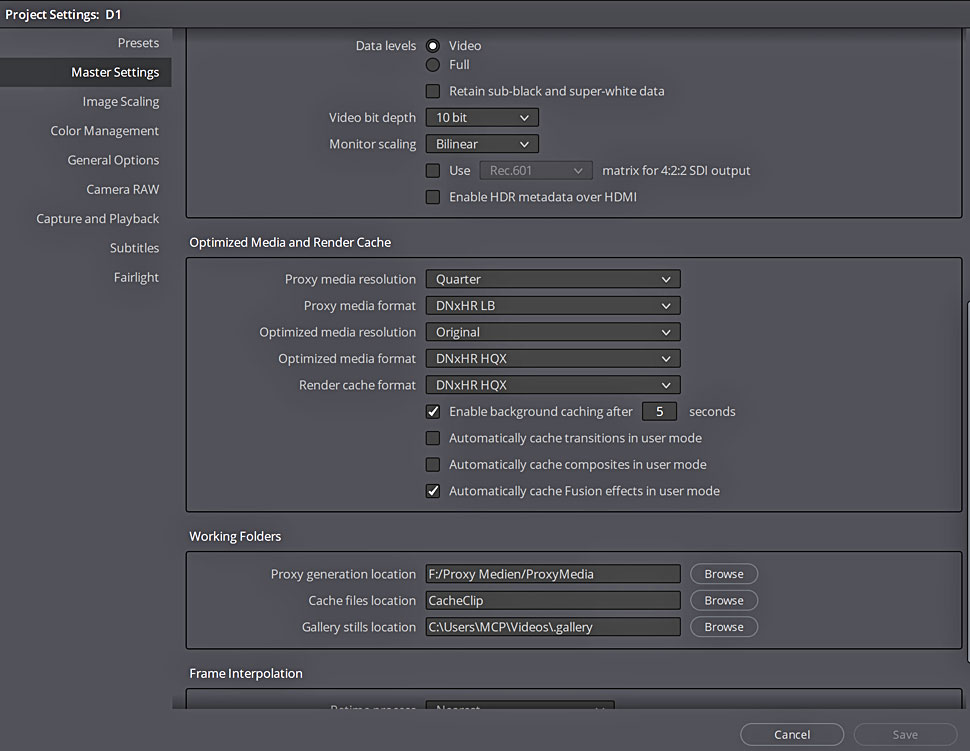The image size is (970, 751).
Task: Select Master Settings in the sidebar
Action: [x=85, y=72]
